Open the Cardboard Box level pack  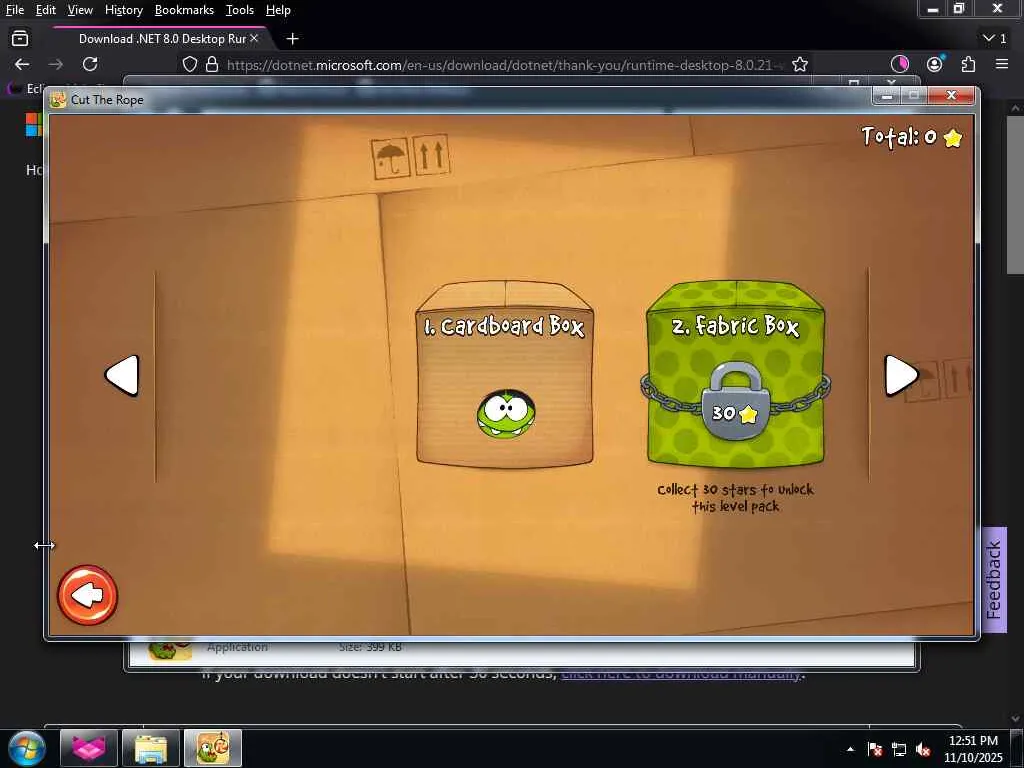505,375
